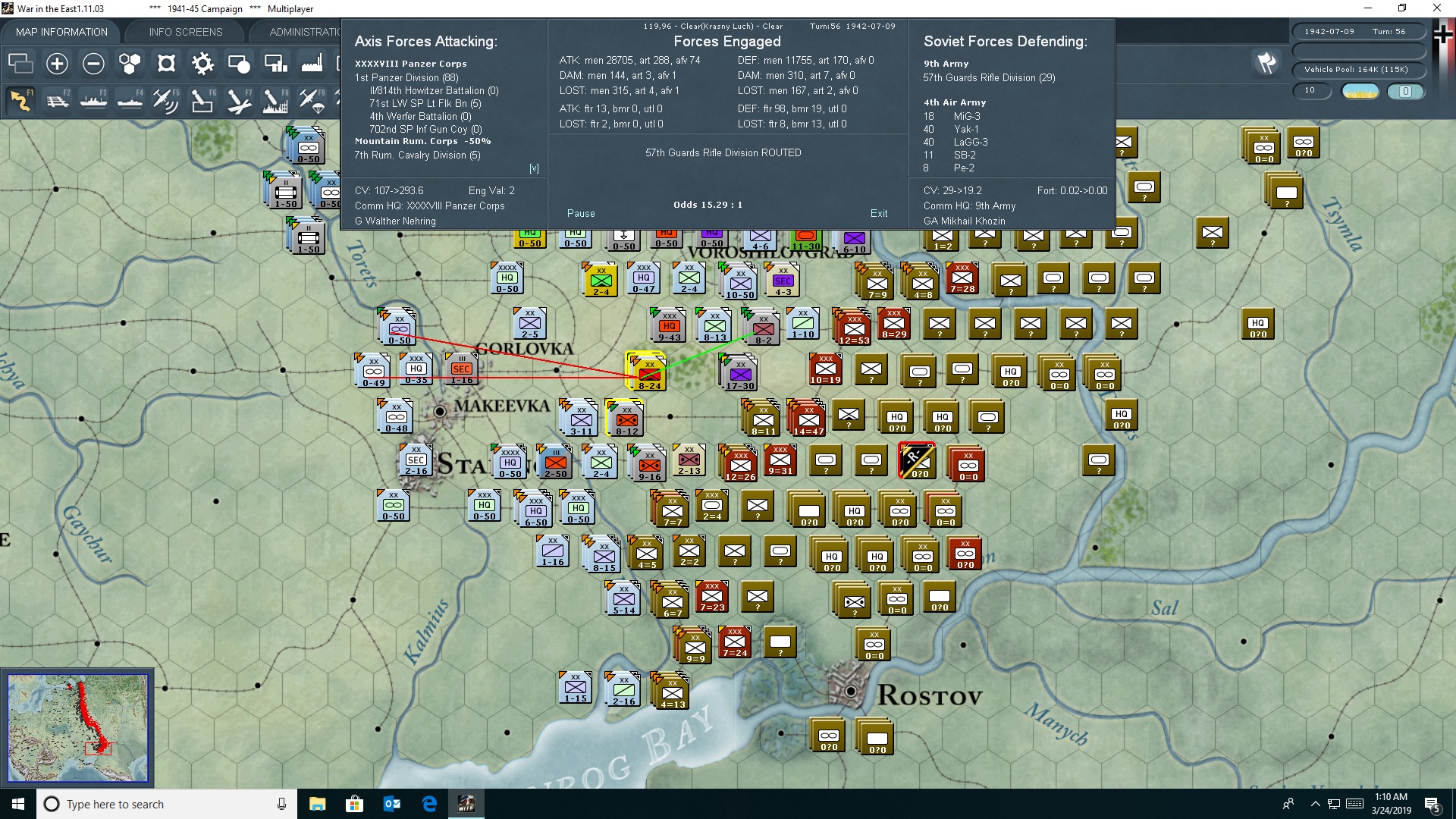Open the gear preferences icon
This screenshot has height=819, width=1456.
pos(202,64)
